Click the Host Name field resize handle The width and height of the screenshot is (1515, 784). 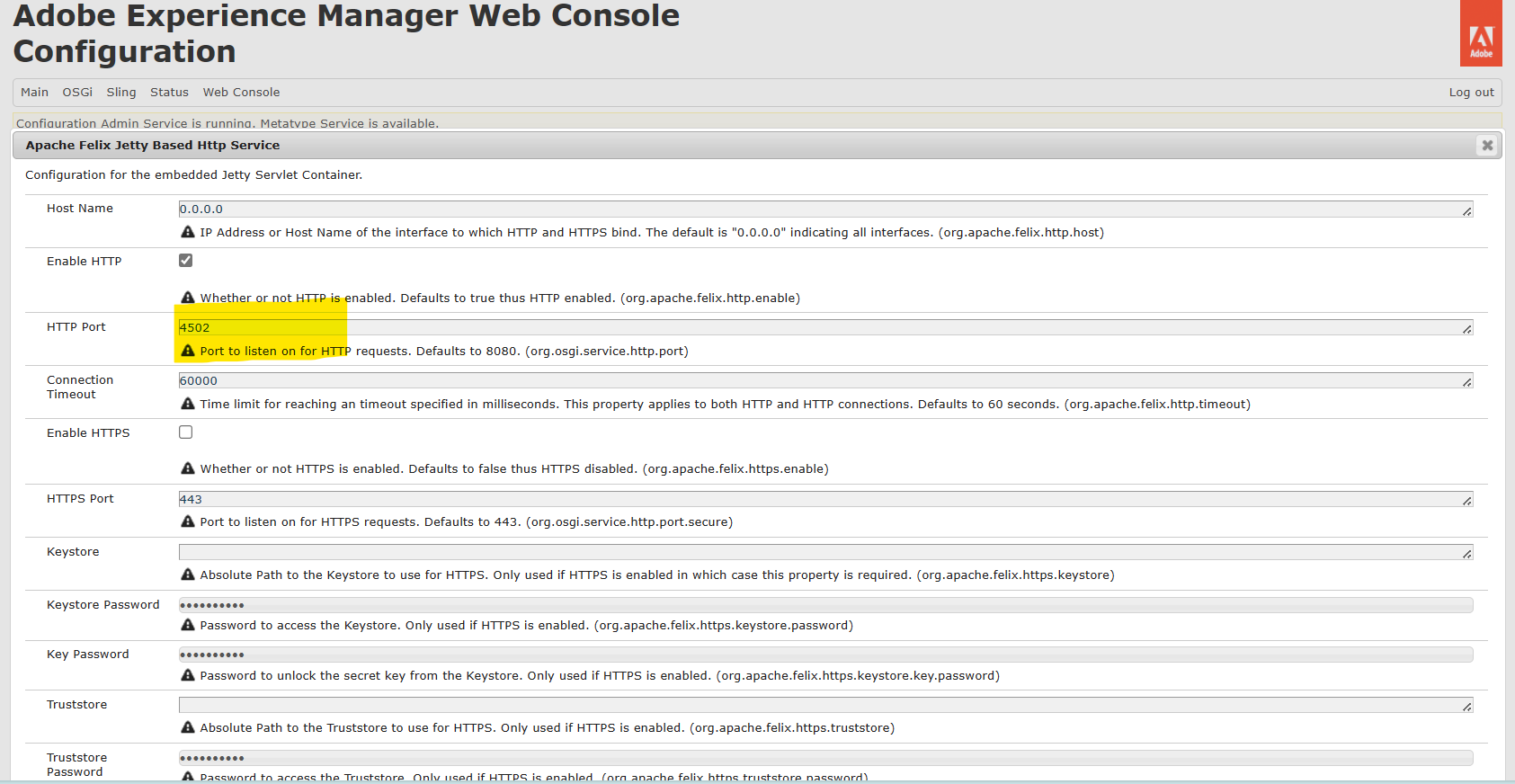(1466, 211)
